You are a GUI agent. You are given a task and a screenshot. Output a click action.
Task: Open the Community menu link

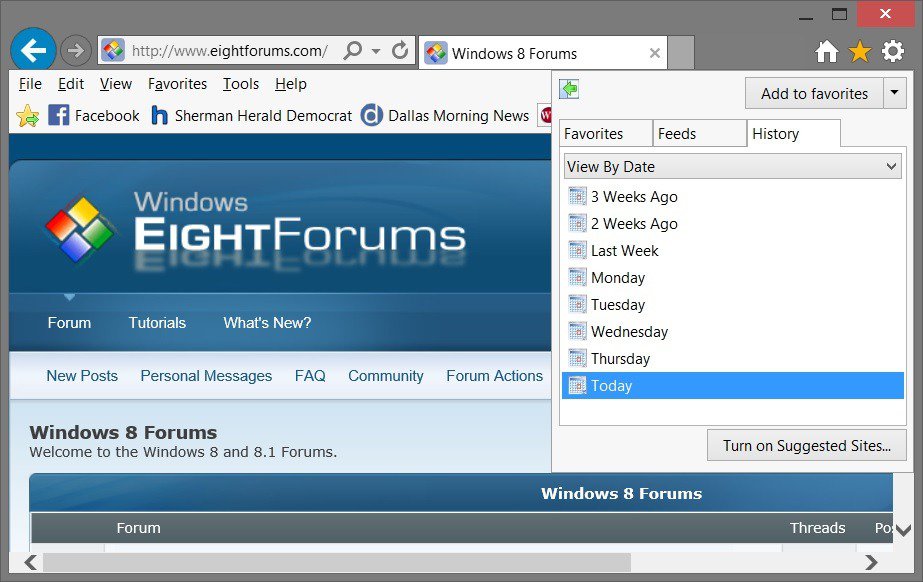click(x=386, y=375)
